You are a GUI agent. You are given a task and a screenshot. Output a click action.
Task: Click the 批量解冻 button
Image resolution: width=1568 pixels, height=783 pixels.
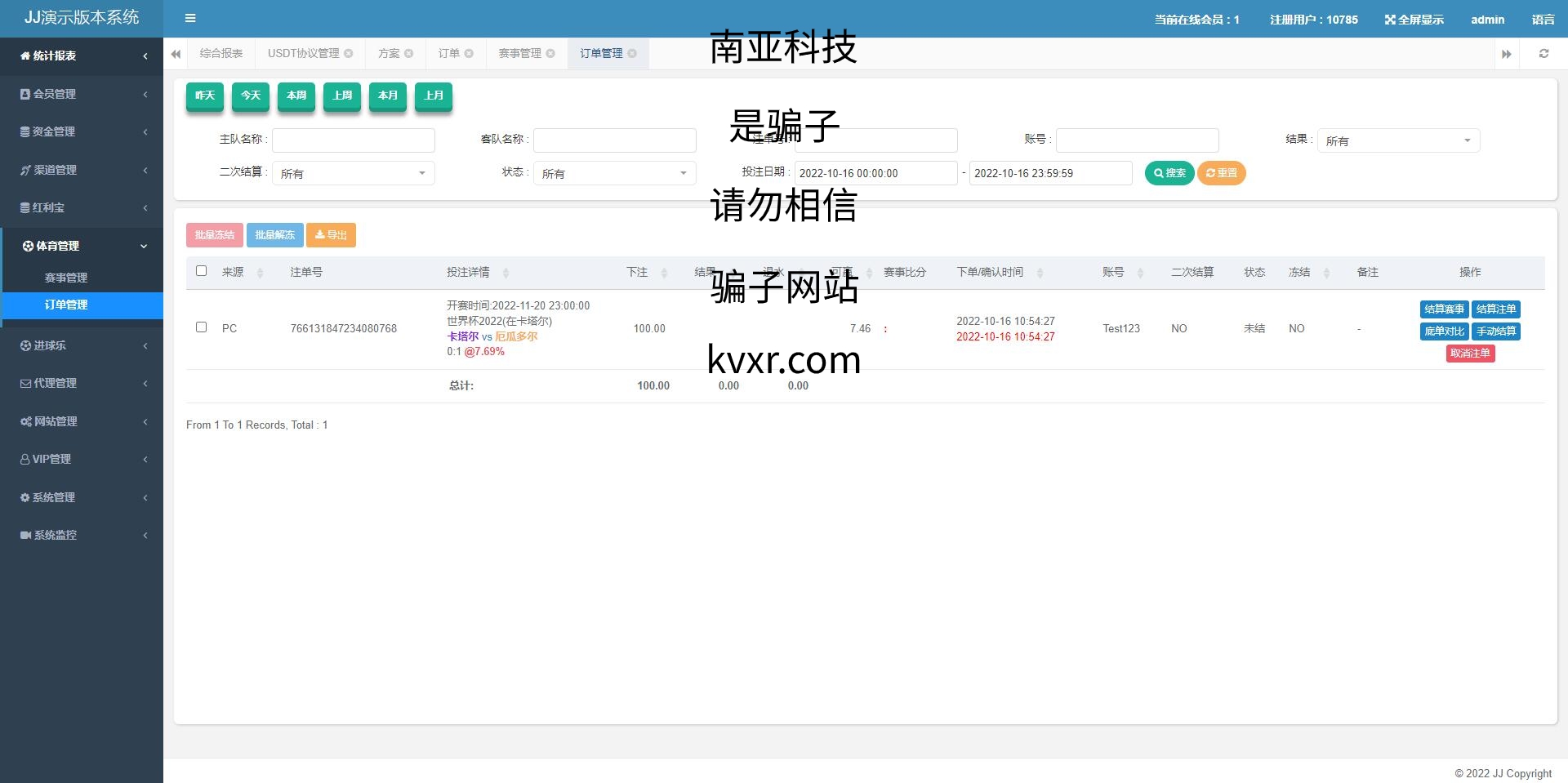pyautogui.click(x=275, y=235)
